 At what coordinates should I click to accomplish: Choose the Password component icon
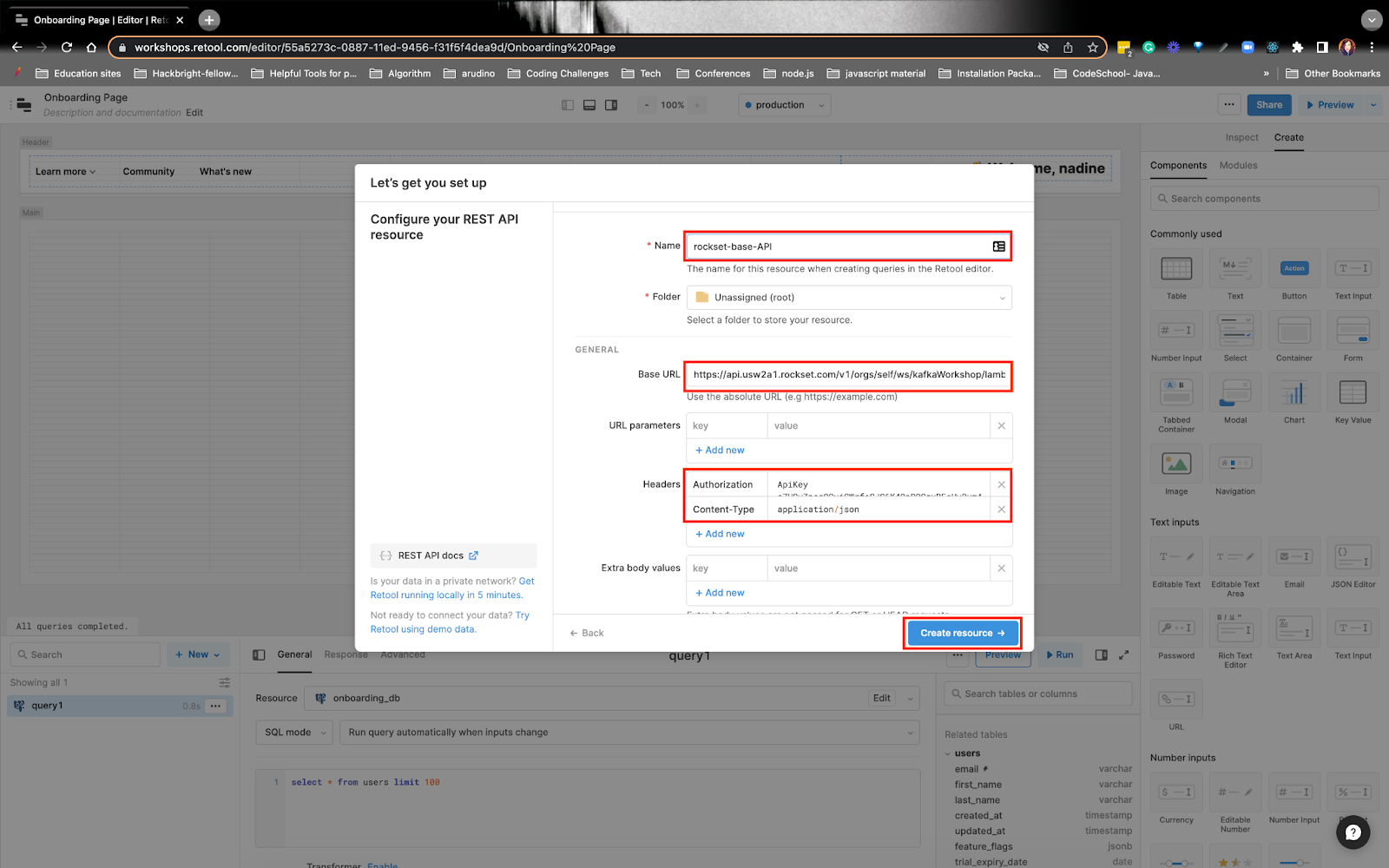pyautogui.click(x=1176, y=628)
